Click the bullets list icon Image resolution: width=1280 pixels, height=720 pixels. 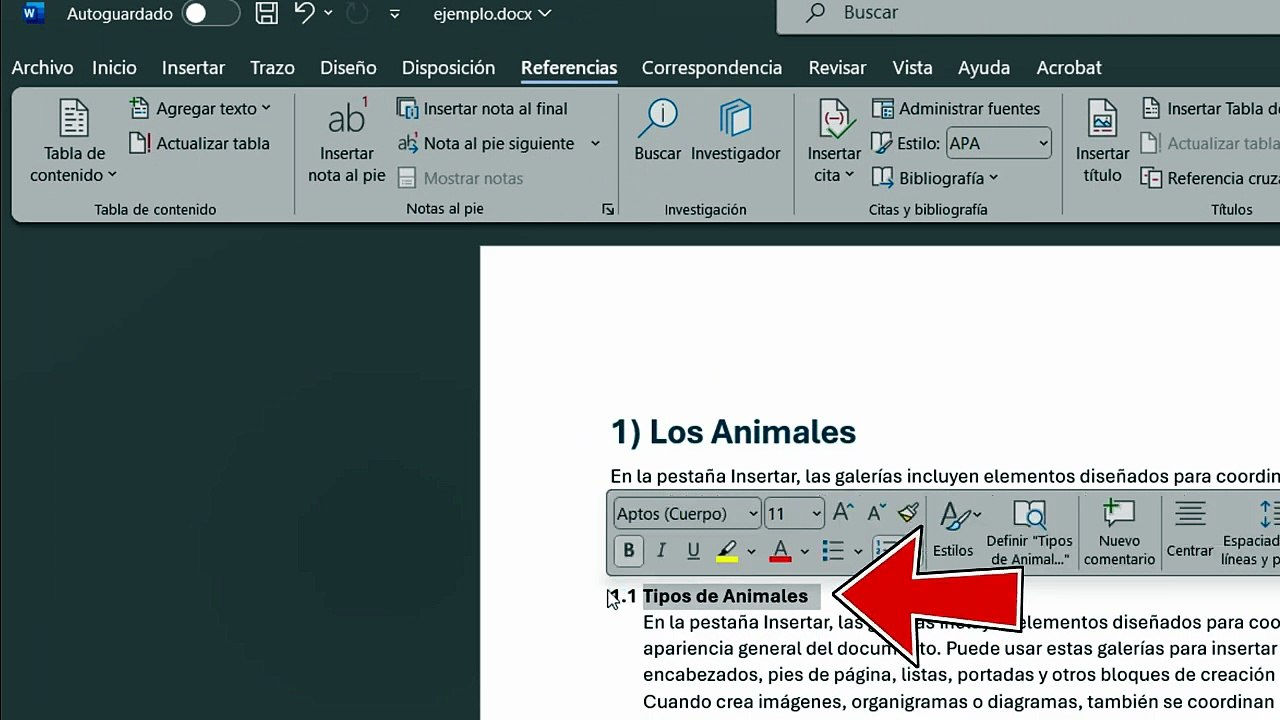(x=832, y=550)
